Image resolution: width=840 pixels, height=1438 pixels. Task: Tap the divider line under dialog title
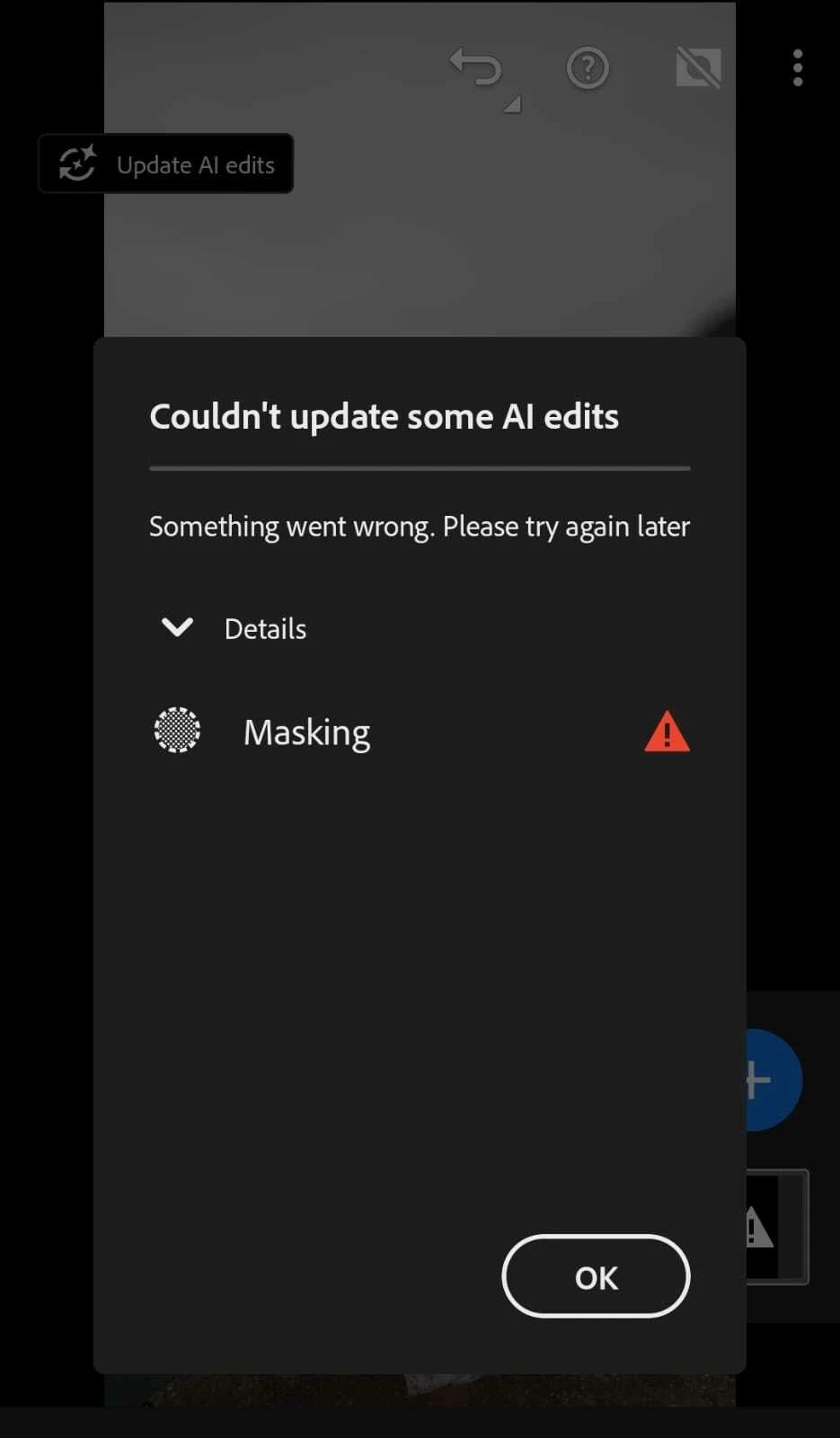(420, 468)
